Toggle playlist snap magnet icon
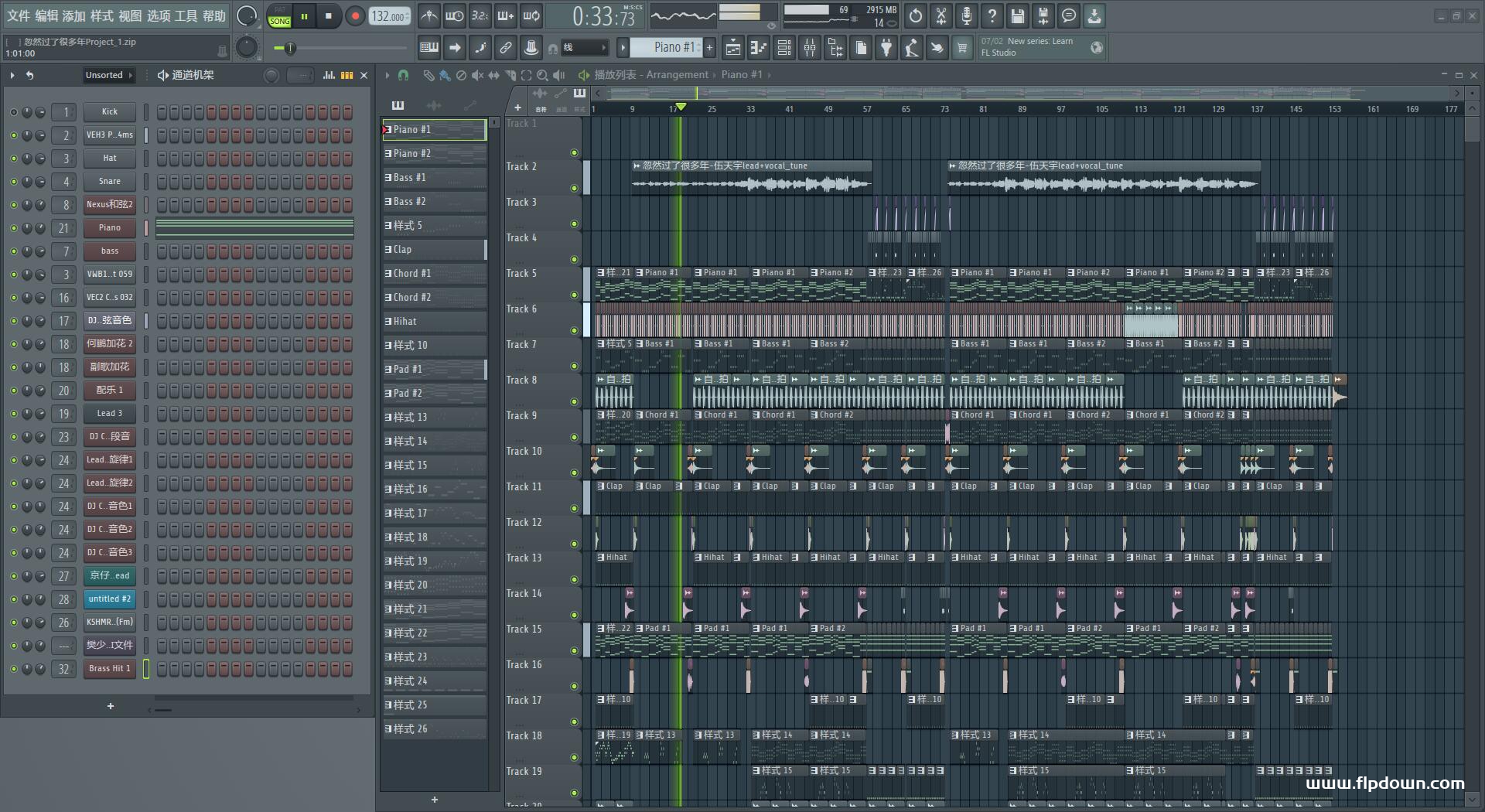Viewport: 1485px width, 812px height. (403, 75)
